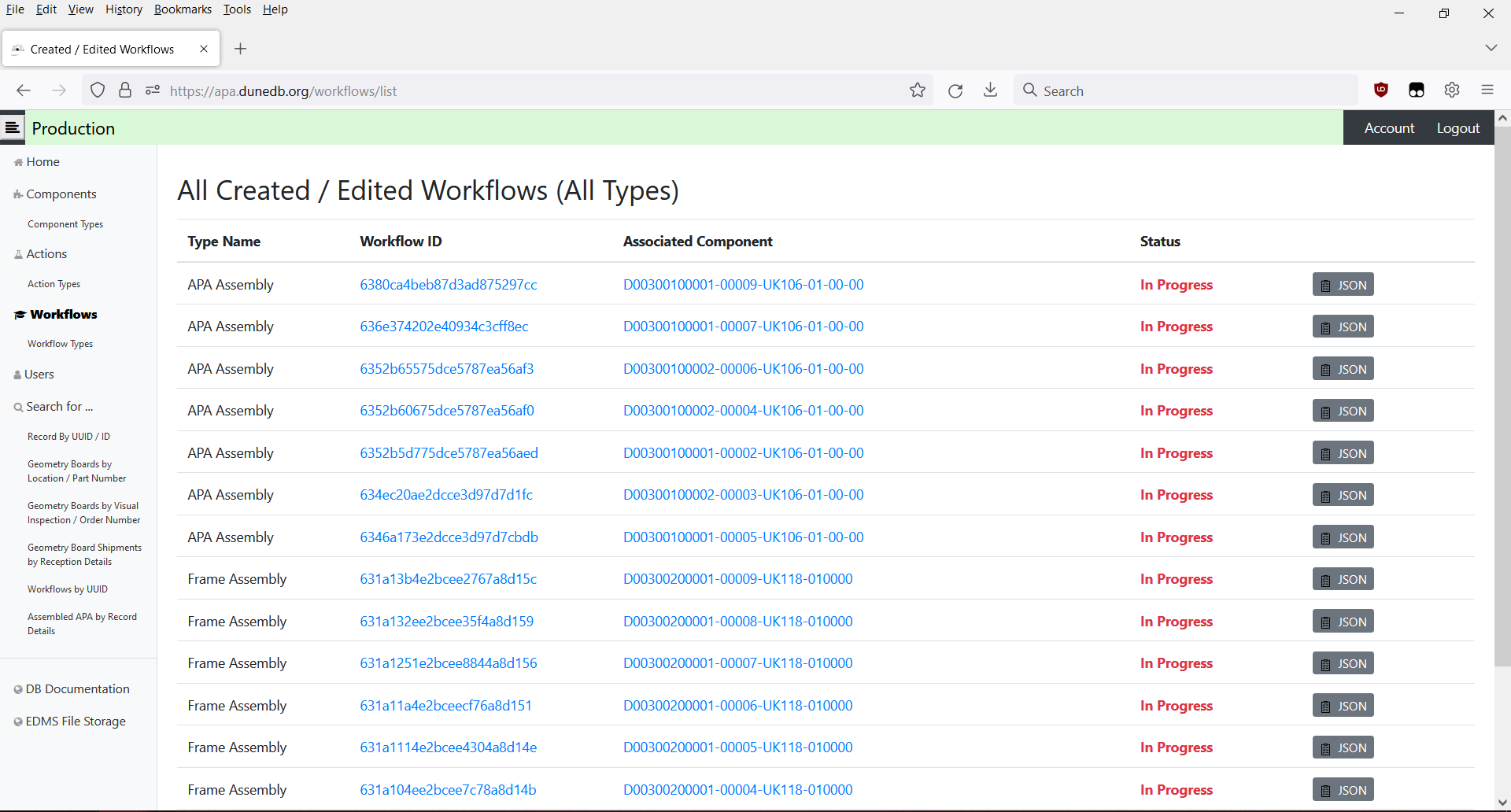Open the Account page

tap(1389, 128)
